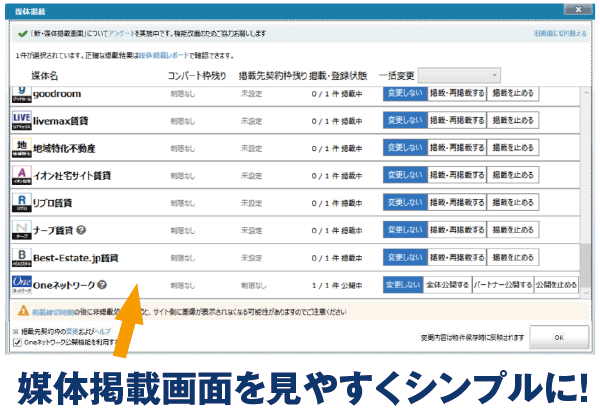Select 掲載・再掲載する for 地域特化不動産
This screenshot has height=420, width=600.
coord(457,148)
